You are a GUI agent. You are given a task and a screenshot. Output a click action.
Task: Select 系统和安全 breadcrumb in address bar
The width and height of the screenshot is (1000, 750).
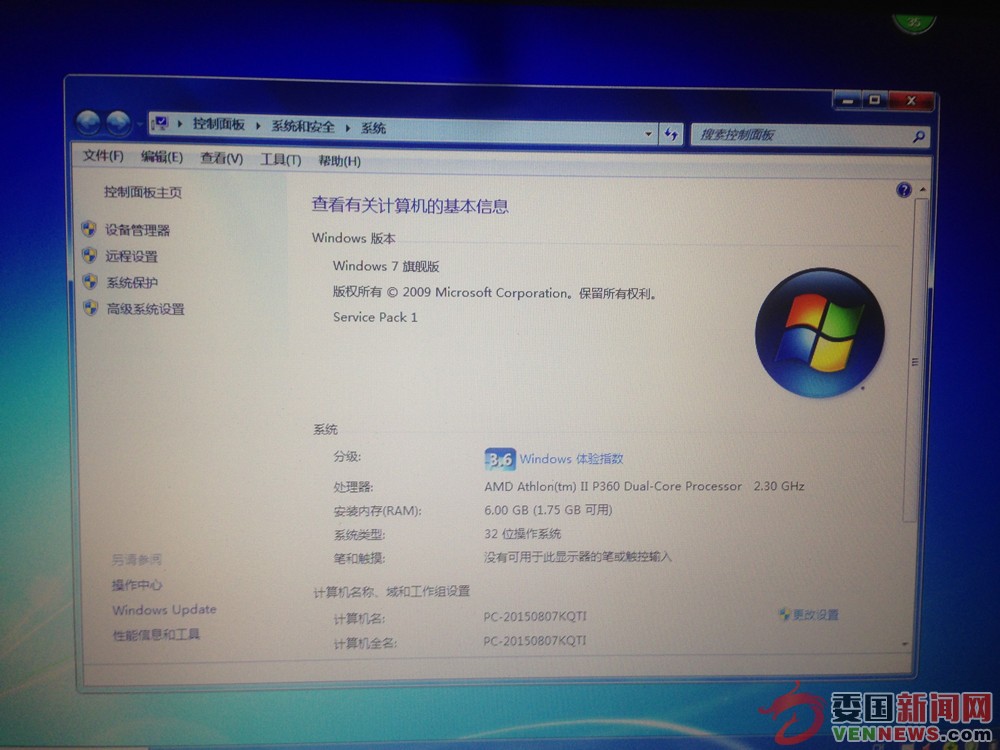(303, 126)
